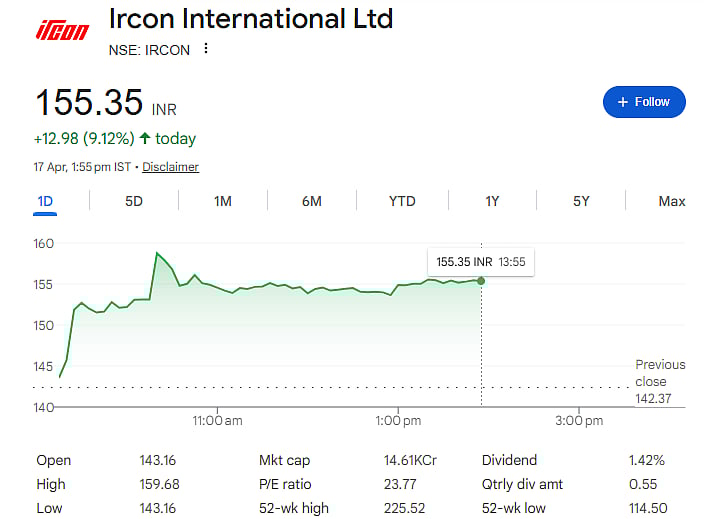Viewport: 704px width, 519px height.
Task: Switch to the 6M chart view
Action: coord(312,201)
